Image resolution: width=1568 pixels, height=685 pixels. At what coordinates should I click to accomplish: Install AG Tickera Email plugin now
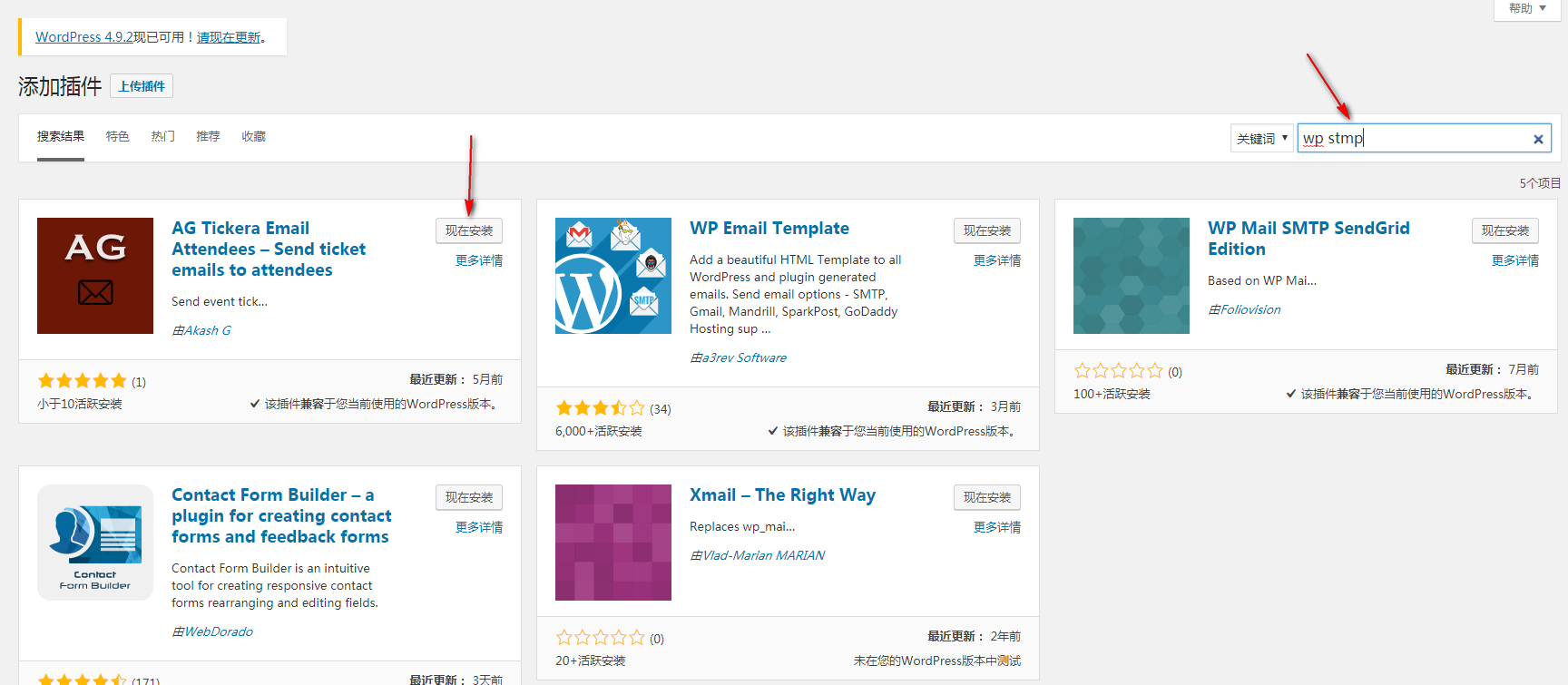[x=469, y=230]
